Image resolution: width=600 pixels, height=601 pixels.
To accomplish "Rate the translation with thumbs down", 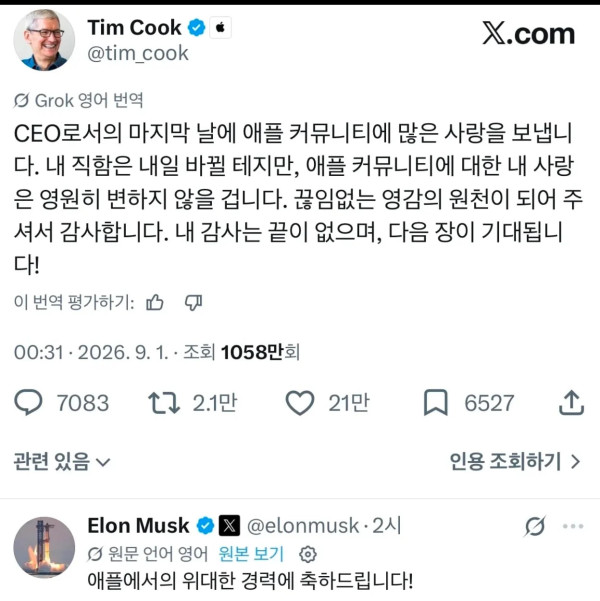I will 194,303.
